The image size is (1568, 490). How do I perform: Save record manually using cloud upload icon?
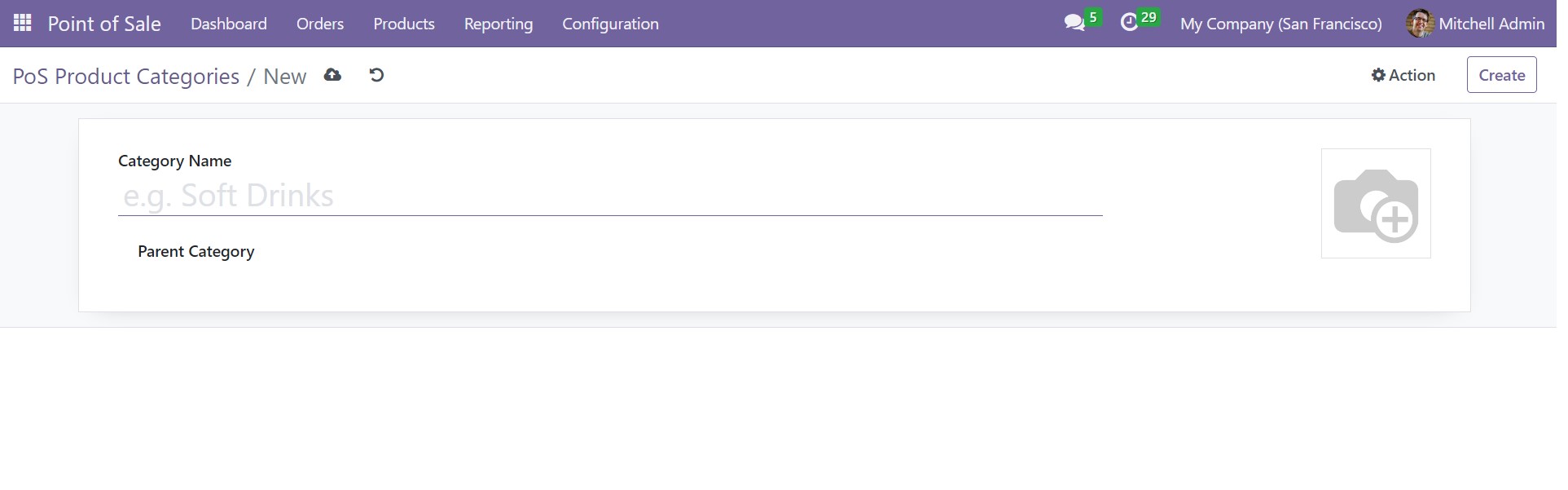pos(332,75)
